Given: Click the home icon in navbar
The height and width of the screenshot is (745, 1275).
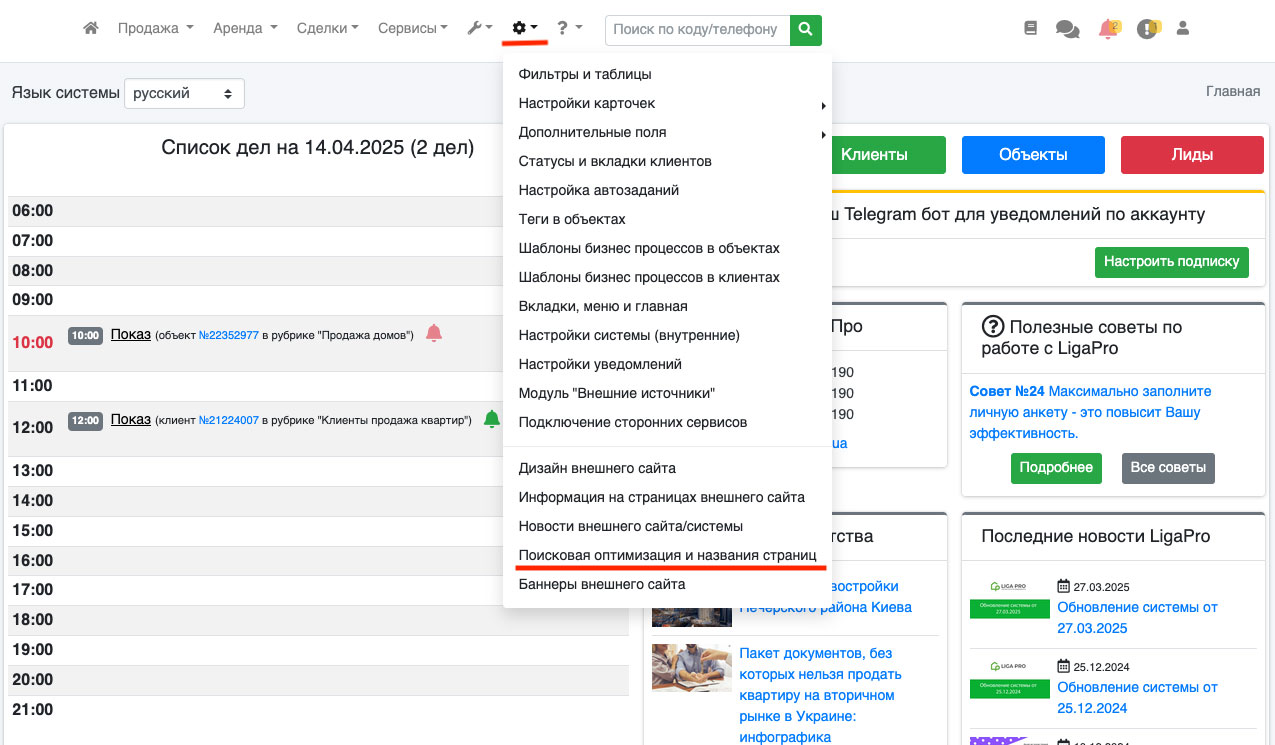Looking at the screenshot, I should 91,29.
